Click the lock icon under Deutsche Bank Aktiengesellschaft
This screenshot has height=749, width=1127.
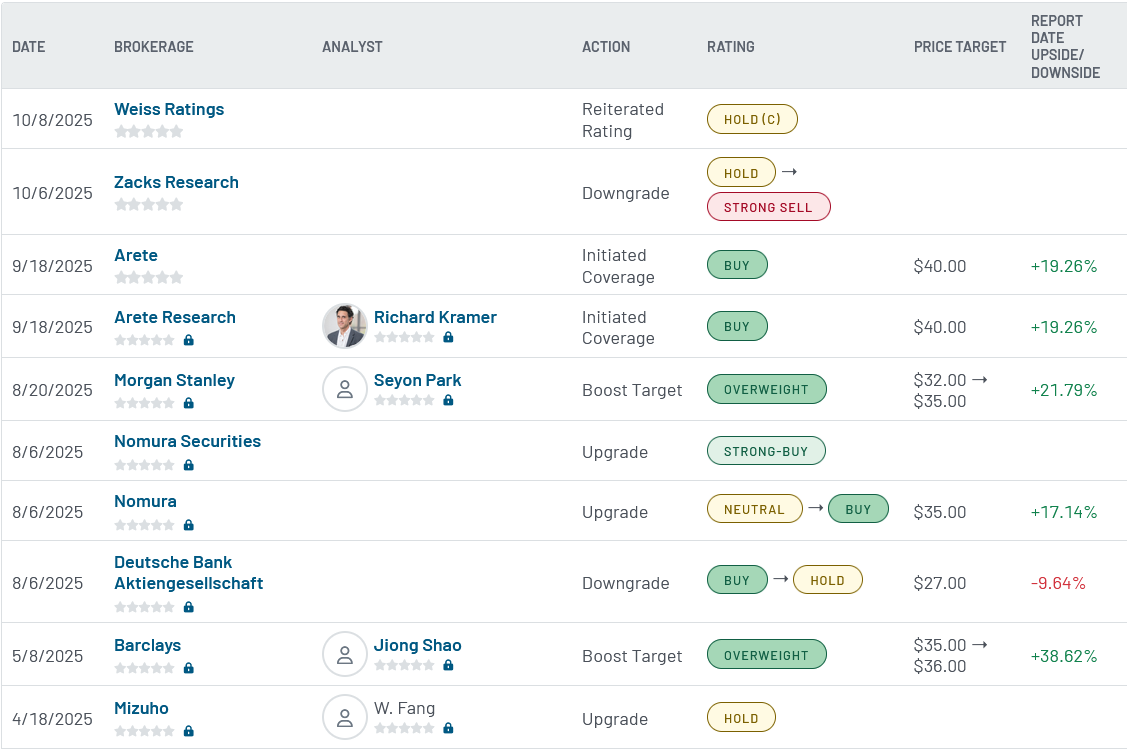pyautogui.click(x=188, y=607)
